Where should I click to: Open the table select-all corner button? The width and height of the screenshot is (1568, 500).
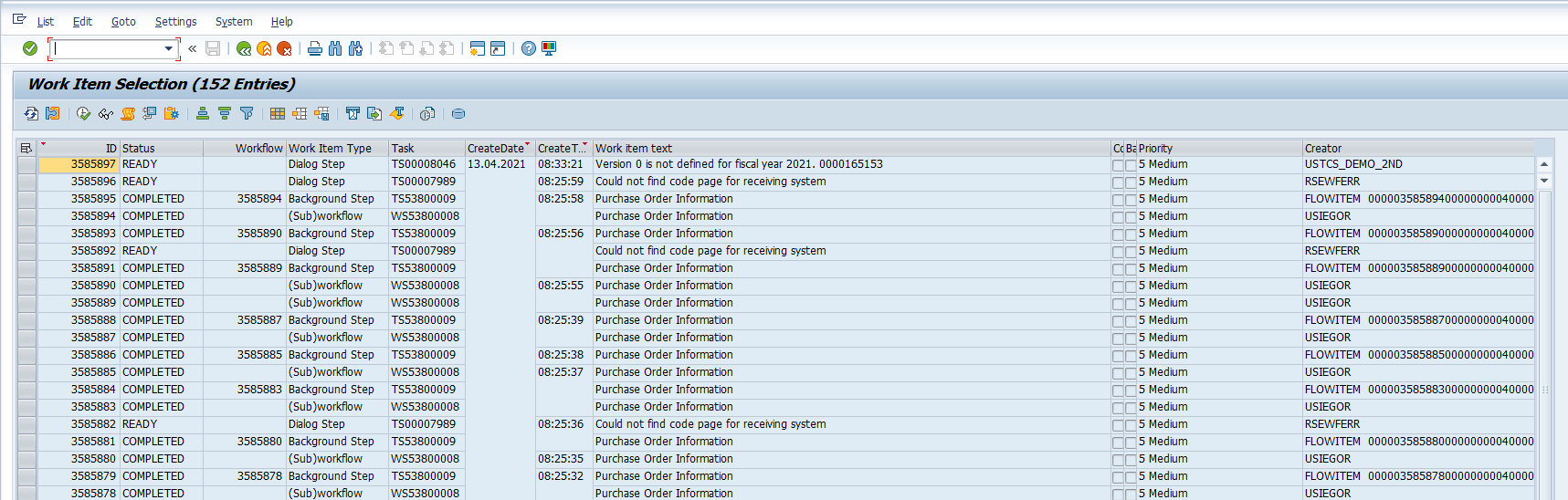pos(26,148)
